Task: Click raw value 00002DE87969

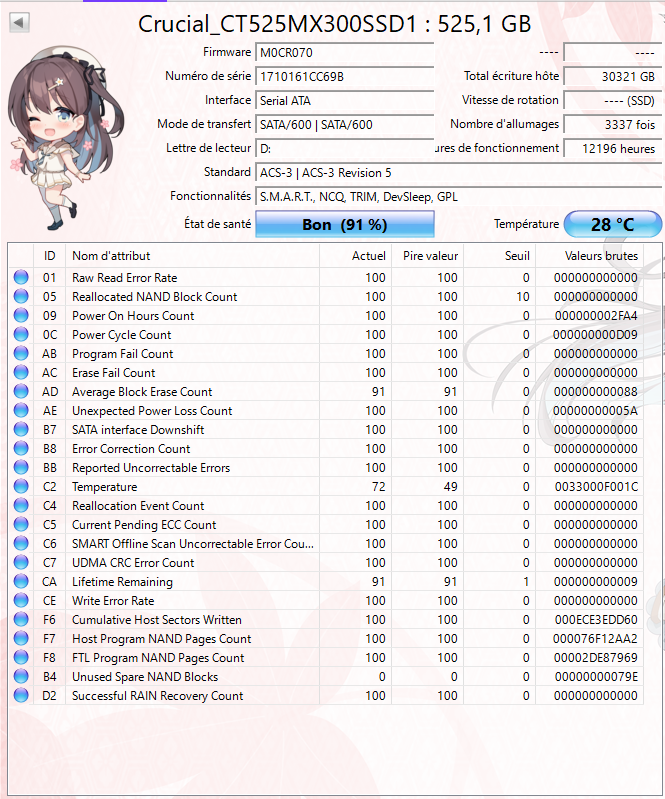Action: pyautogui.click(x=596, y=657)
